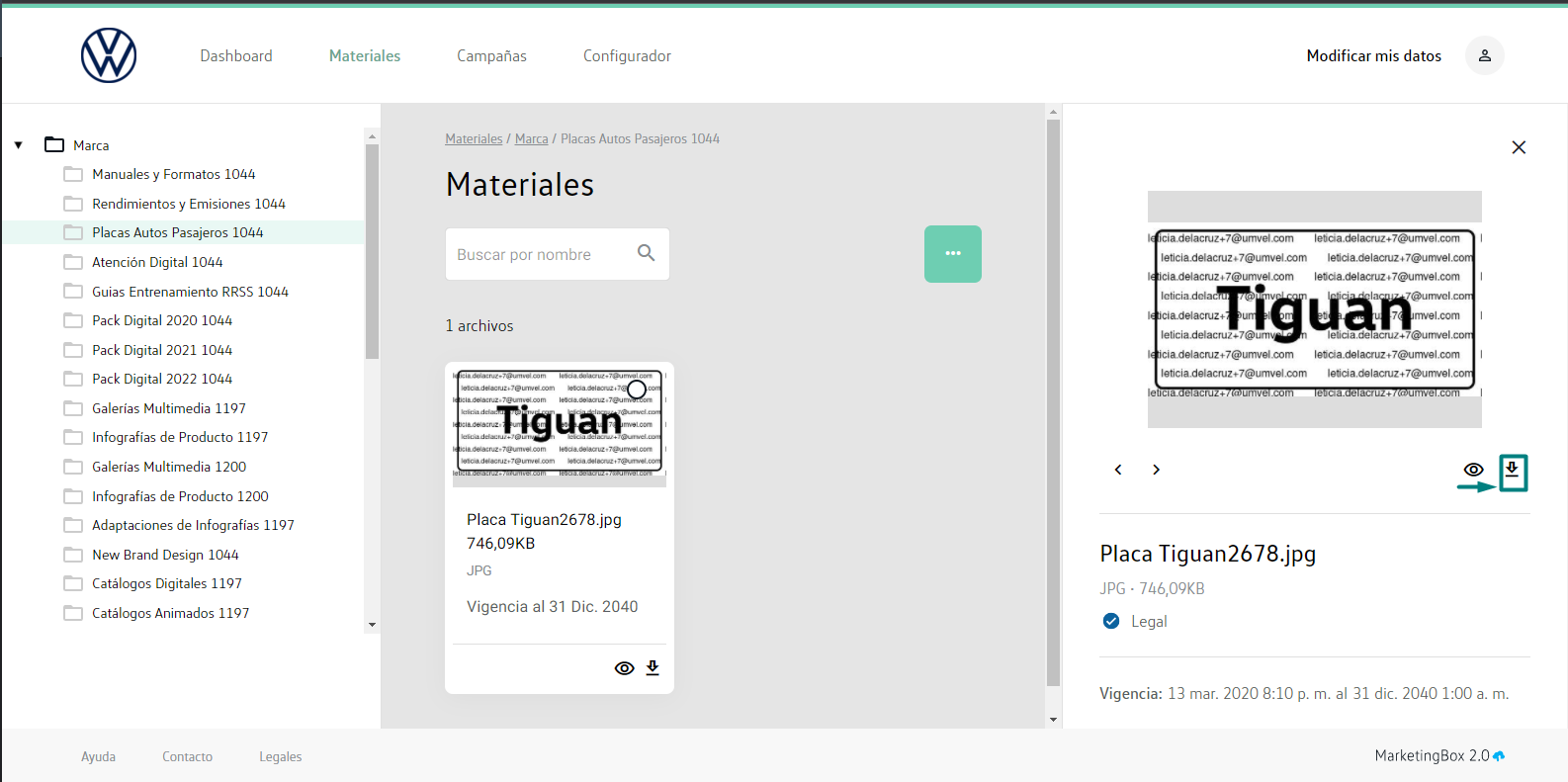Open Ayuda footer link
The height and width of the screenshot is (782, 1568).
point(98,756)
